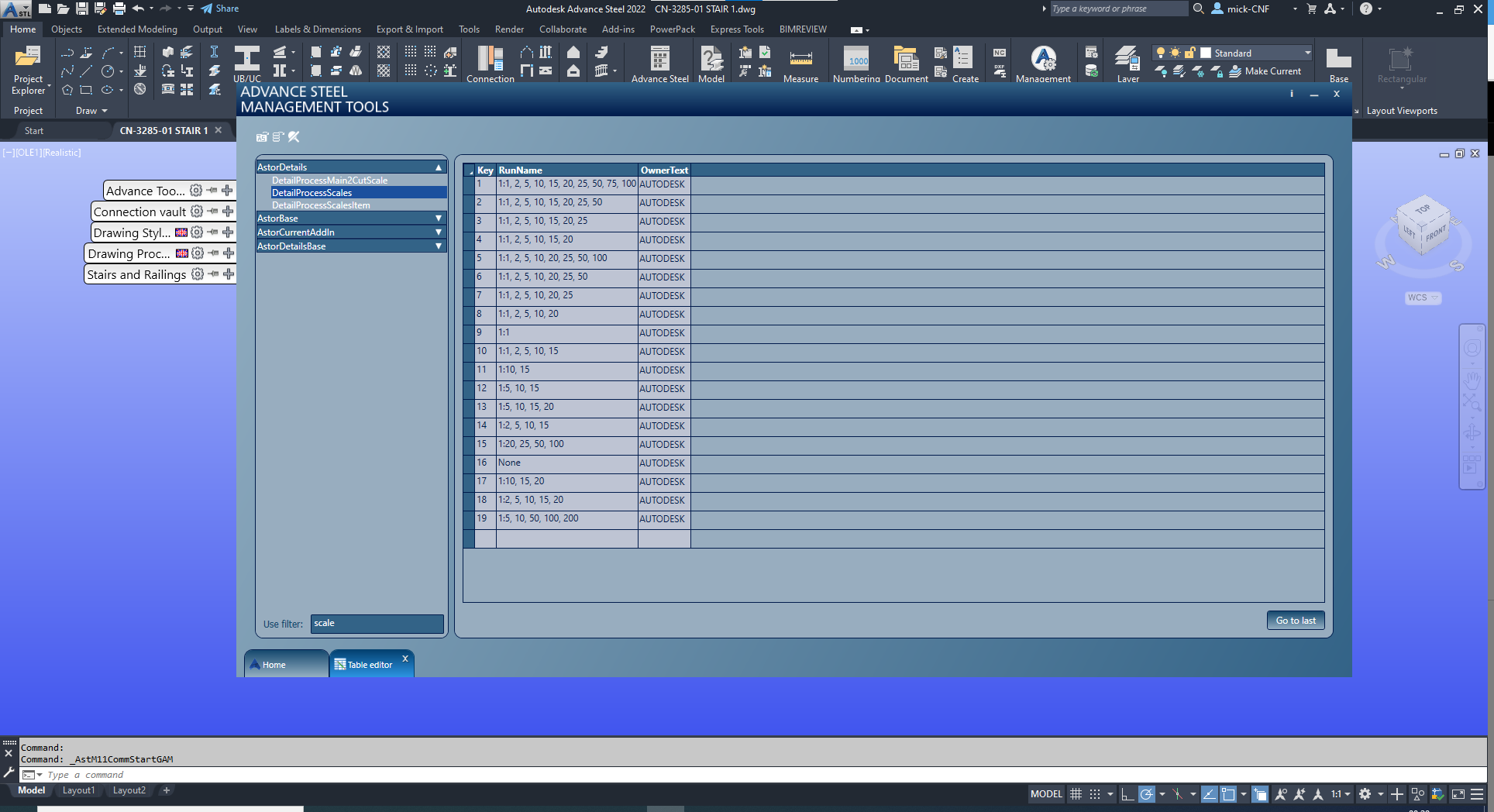Click the MODEL space button in status bar

(1046, 794)
